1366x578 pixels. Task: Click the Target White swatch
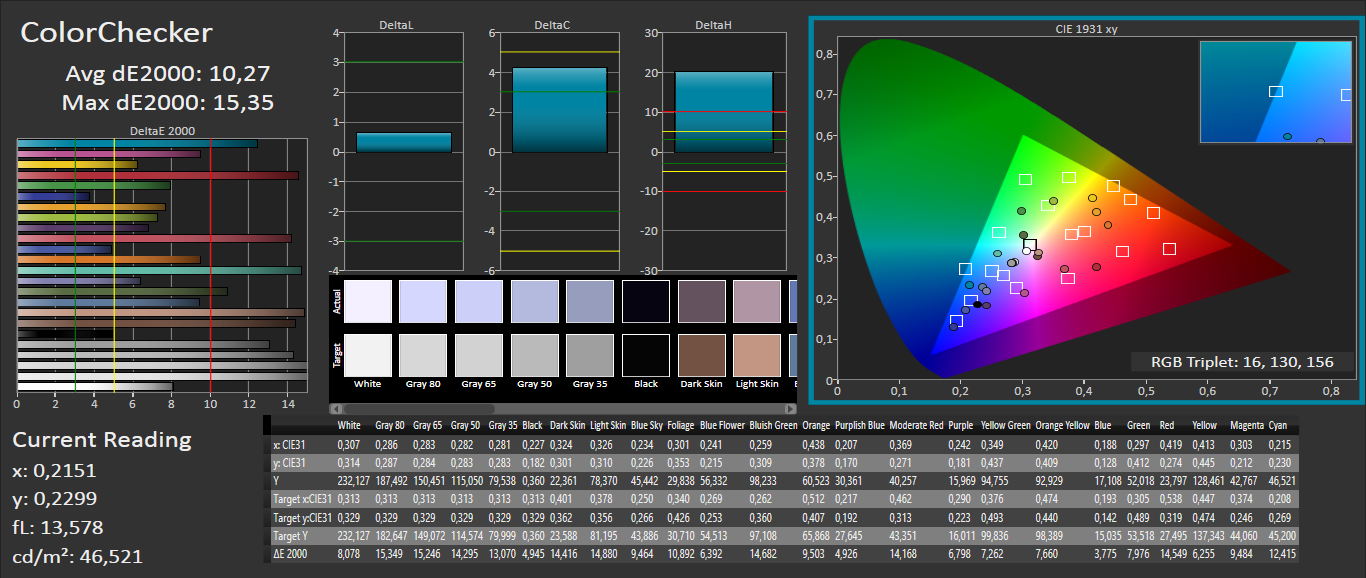coord(367,355)
